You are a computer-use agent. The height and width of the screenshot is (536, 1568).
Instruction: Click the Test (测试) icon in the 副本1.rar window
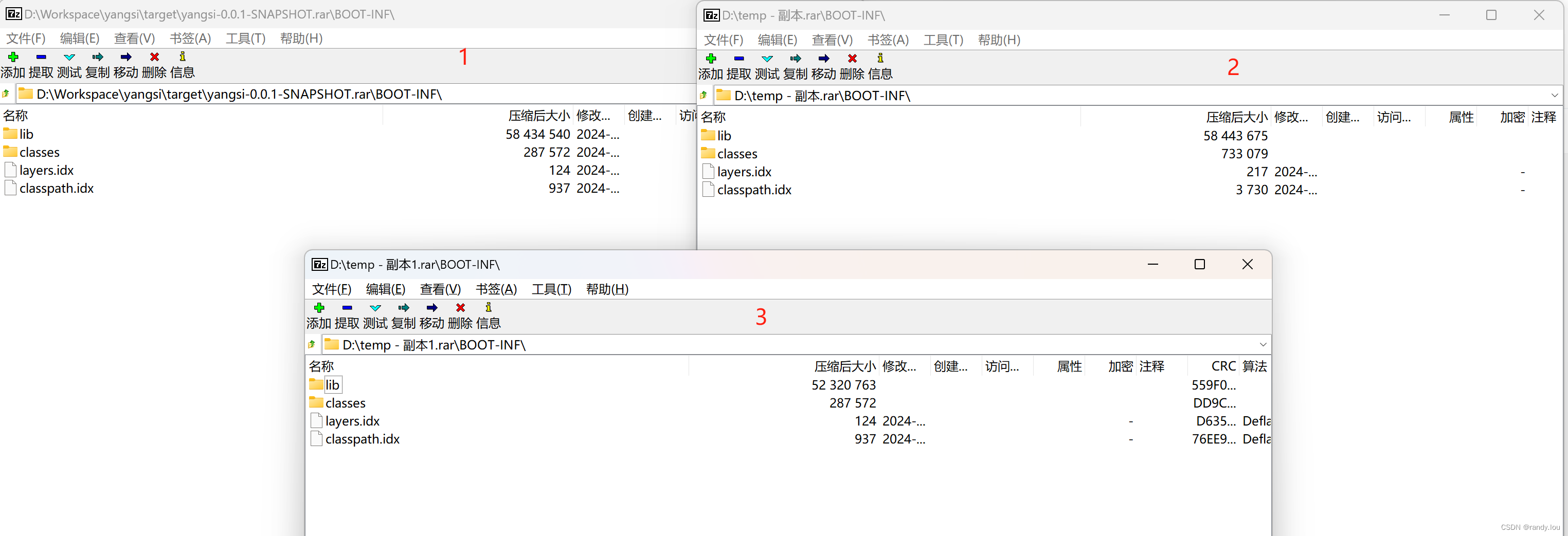coord(375,308)
